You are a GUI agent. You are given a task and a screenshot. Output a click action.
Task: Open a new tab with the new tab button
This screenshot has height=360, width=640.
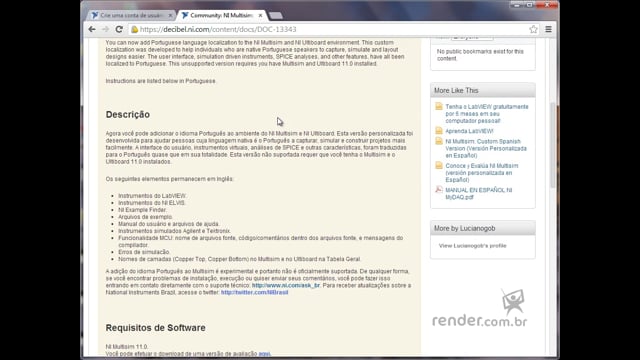pos(276,16)
